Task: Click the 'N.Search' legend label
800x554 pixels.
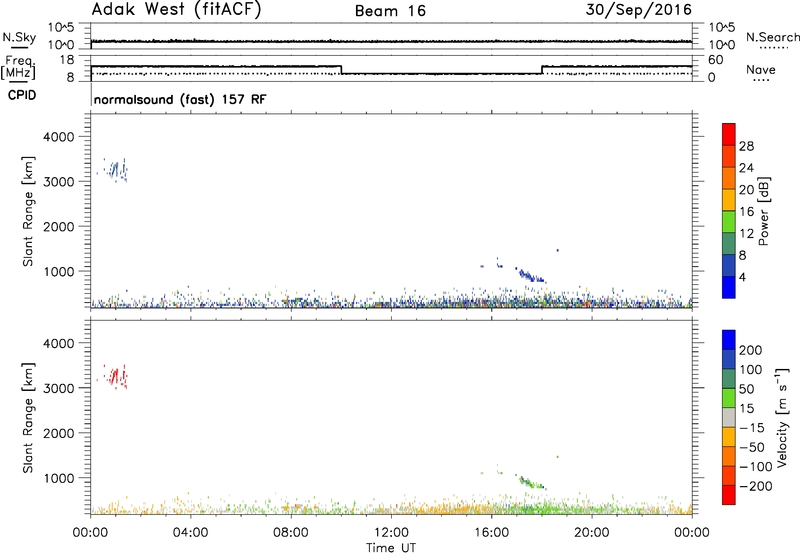Action: (772, 37)
